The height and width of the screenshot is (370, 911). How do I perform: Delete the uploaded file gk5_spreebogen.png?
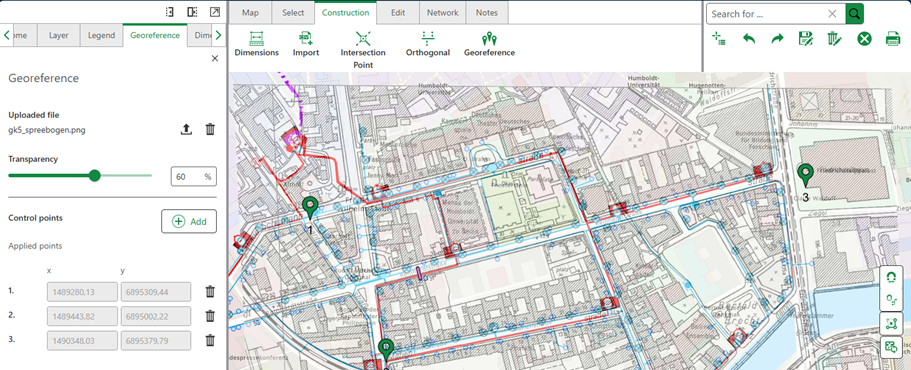[x=210, y=129]
